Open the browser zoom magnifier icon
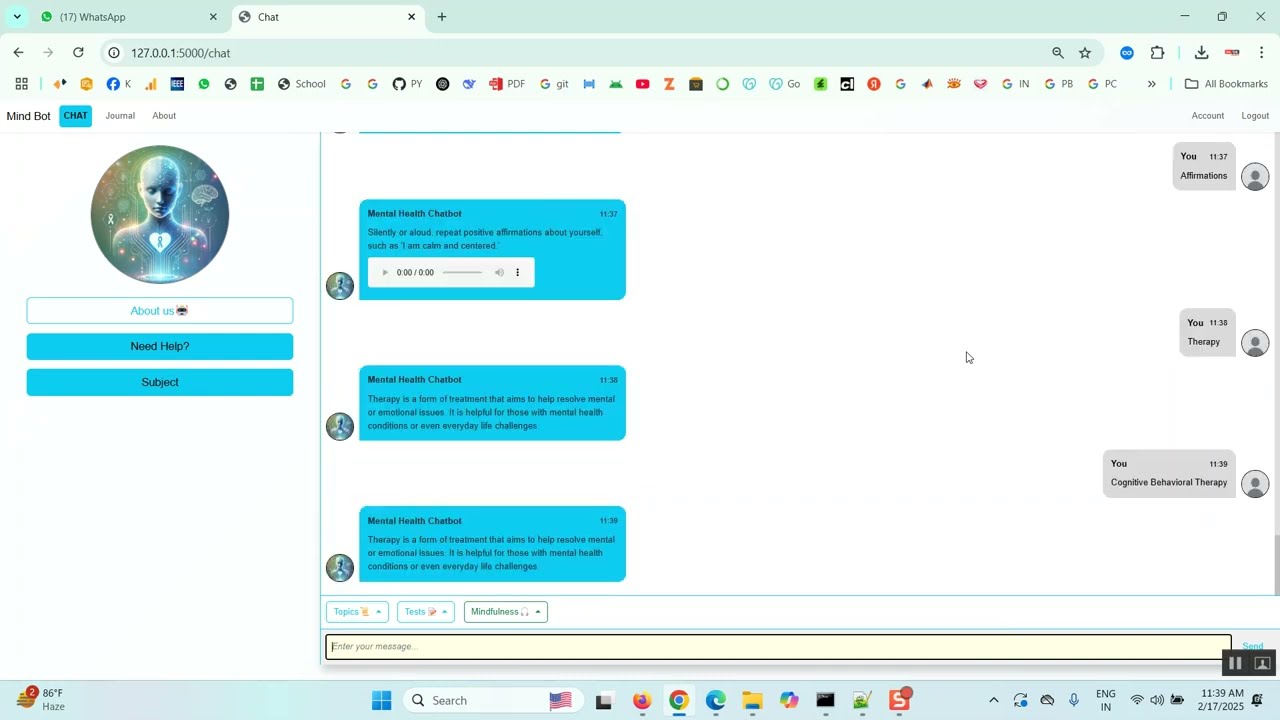1280x720 pixels. point(1058,53)
